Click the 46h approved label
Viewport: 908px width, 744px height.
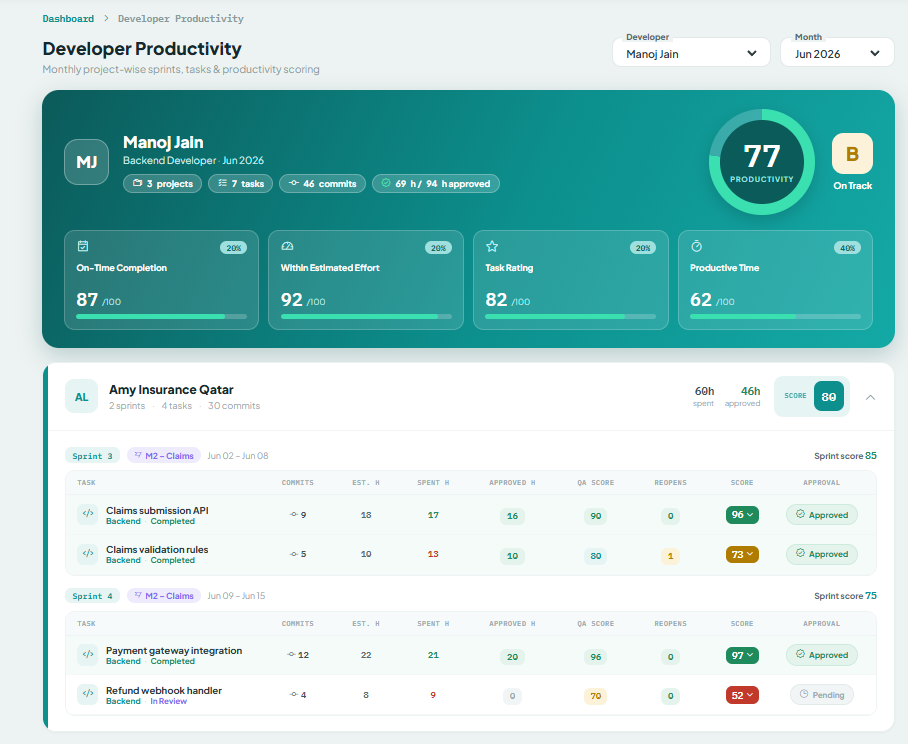[x=743, y=397]
